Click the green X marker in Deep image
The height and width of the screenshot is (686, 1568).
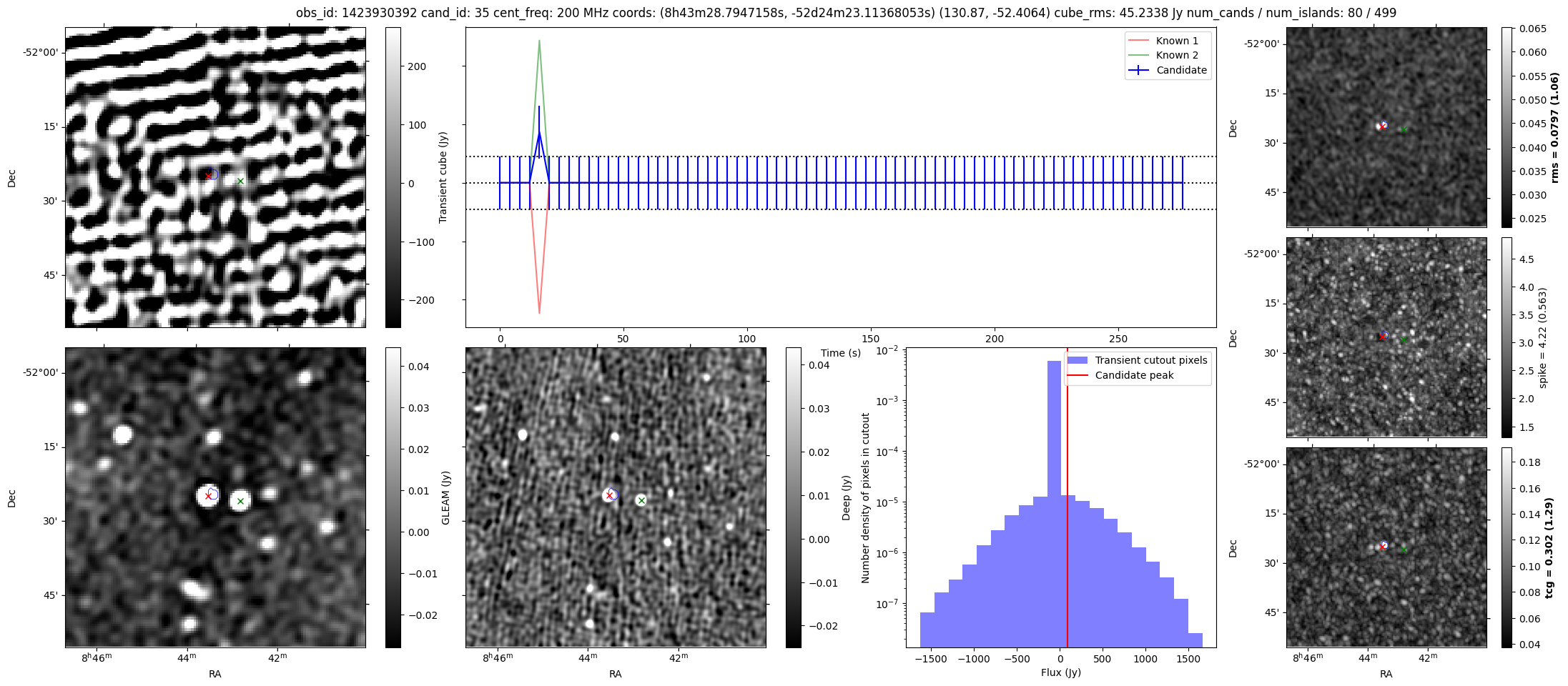(641, 501)
